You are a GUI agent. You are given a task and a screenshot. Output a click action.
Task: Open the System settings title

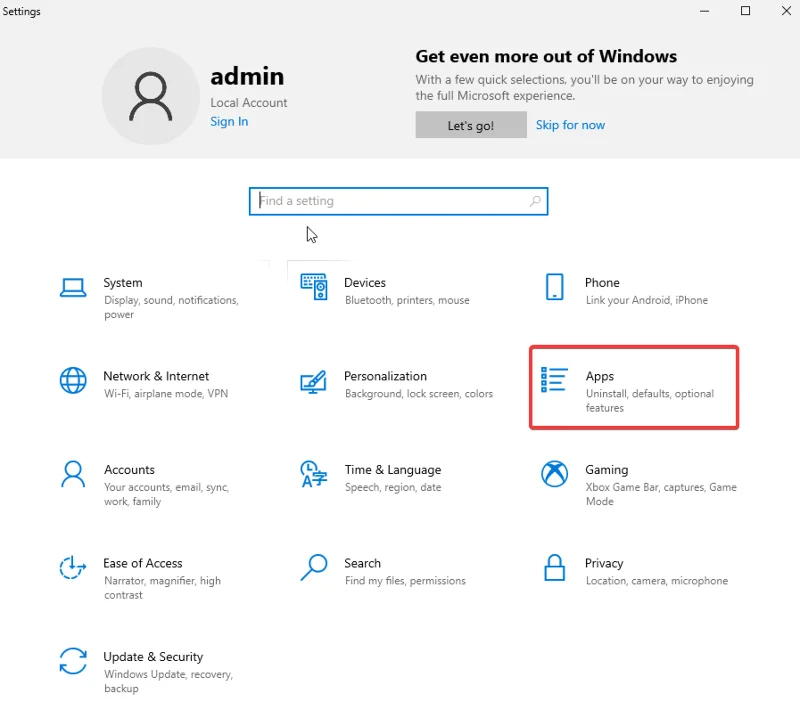tap(122, 283)
